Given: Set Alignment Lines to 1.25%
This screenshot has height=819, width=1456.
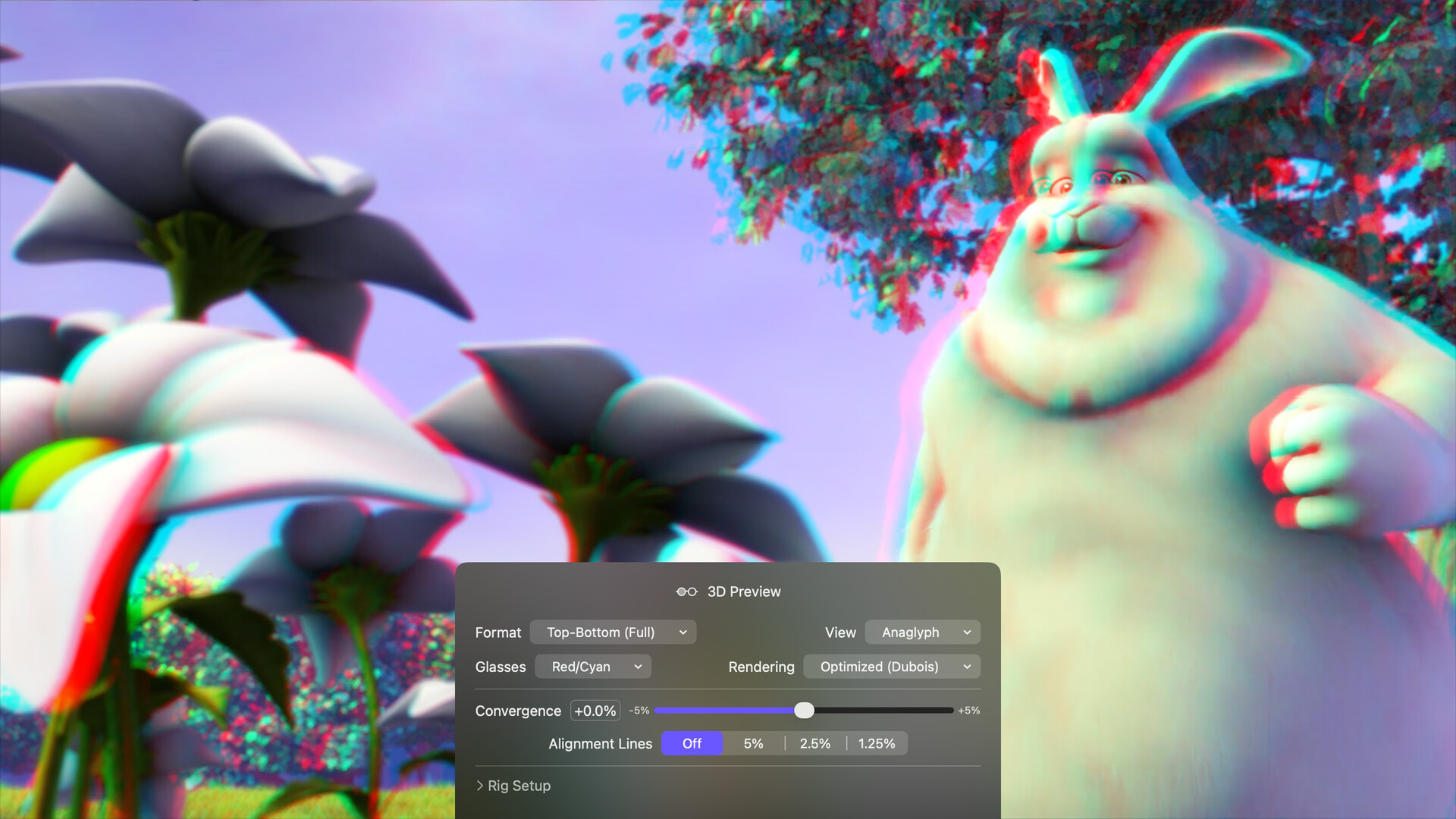Looking at the screenshot, I should [x=877, y=744].
